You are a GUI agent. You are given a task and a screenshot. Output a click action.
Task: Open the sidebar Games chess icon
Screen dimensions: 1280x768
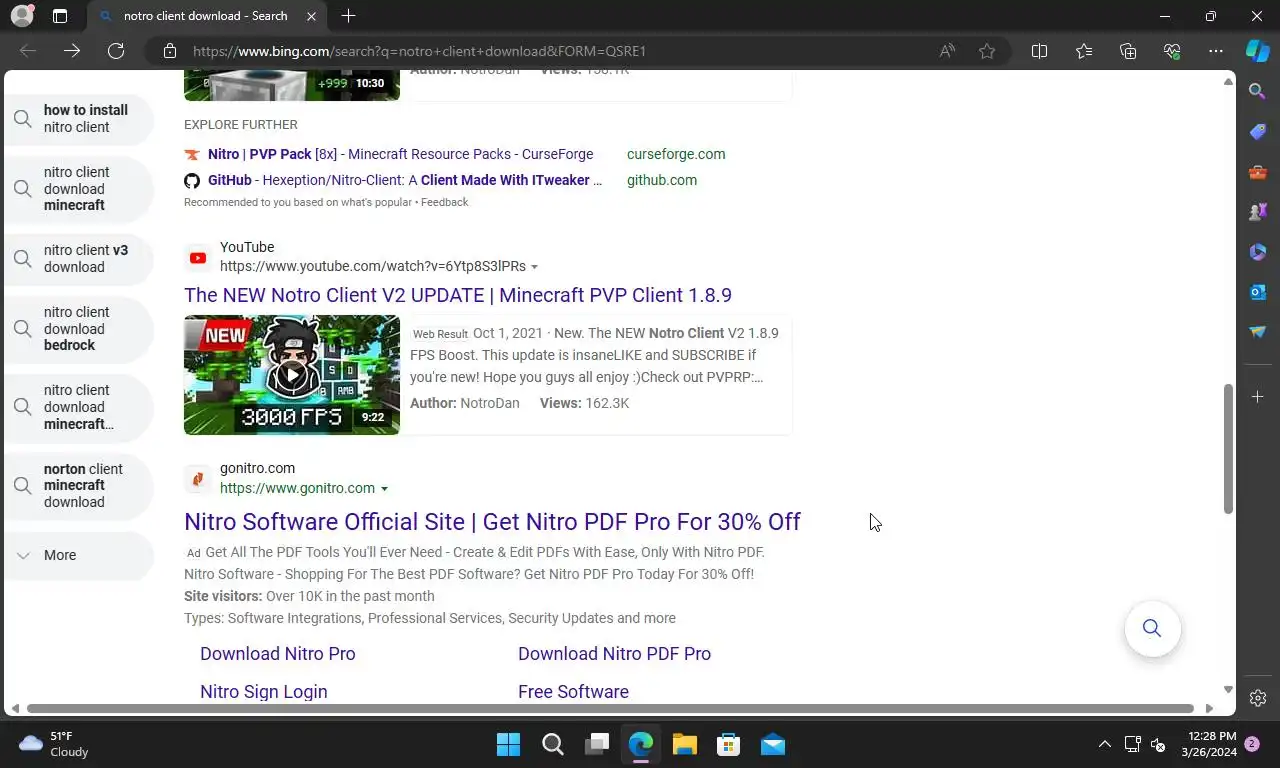1258,212
